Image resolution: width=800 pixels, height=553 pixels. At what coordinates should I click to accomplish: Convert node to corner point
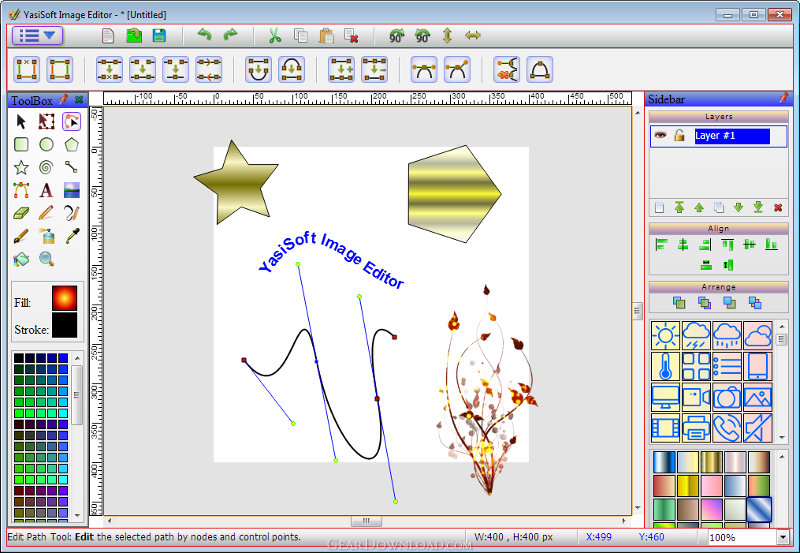tap(457, 70)
